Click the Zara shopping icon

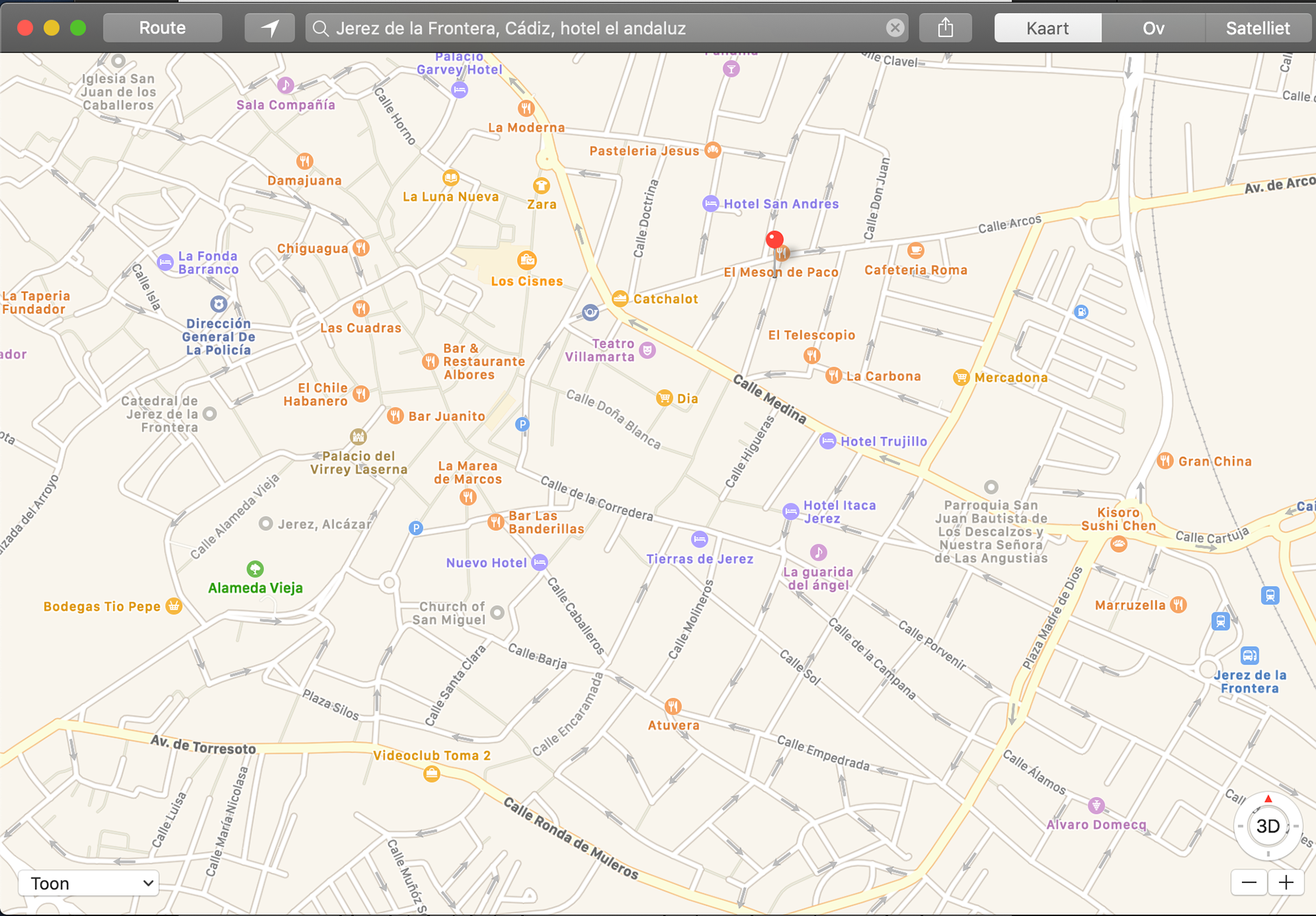tap(541, 186)
